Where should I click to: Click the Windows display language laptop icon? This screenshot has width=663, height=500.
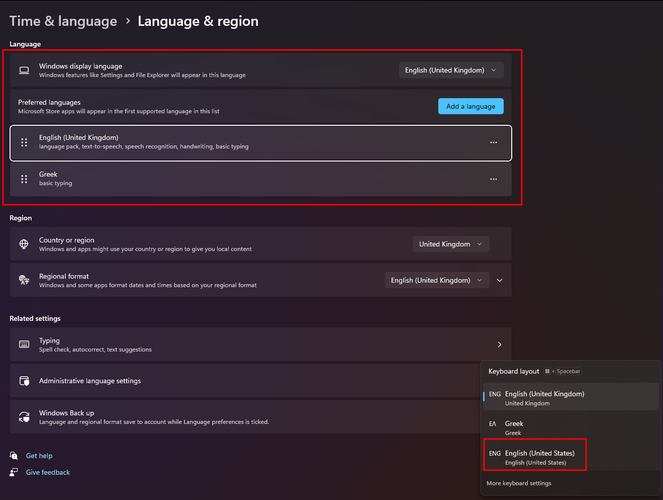point(24,70)
